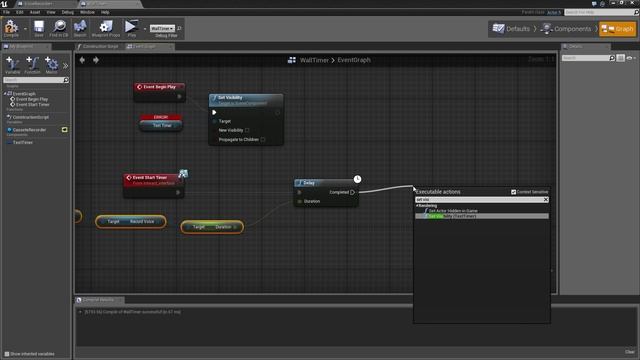Viewport: 640px width, 360px height.
Task: Click the WallTimer breadcrumb
Action: pyautogui.click(x=314, y=60)
